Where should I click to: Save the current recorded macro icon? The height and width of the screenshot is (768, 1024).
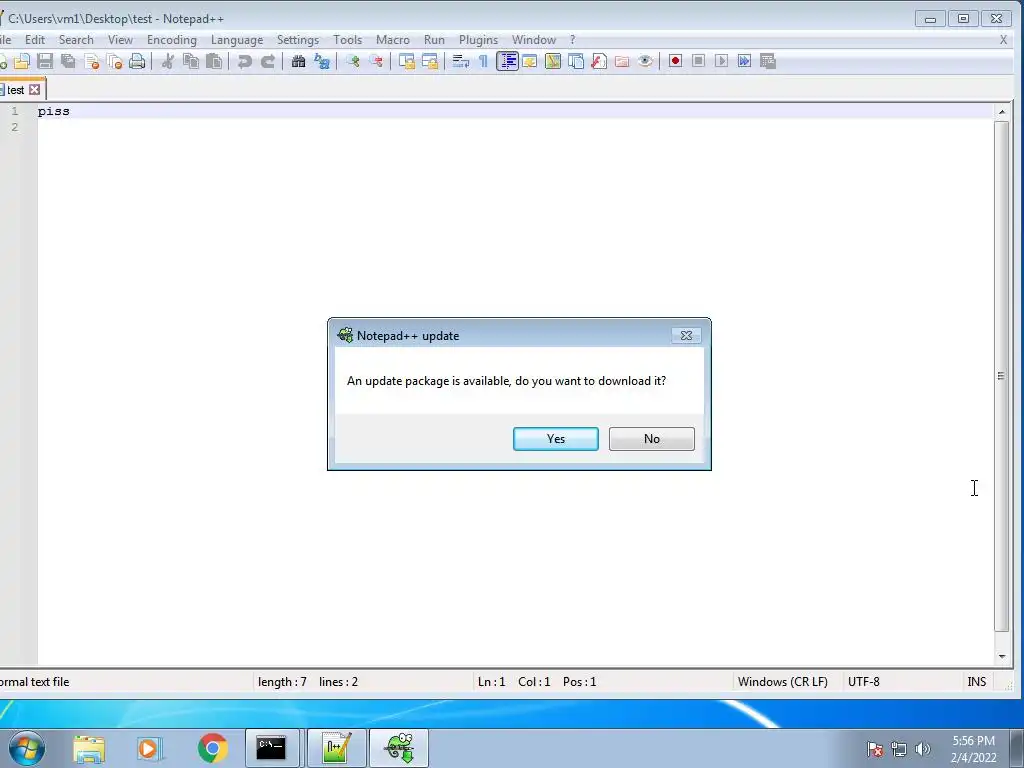pyautogui.click(x=768, y=61)
